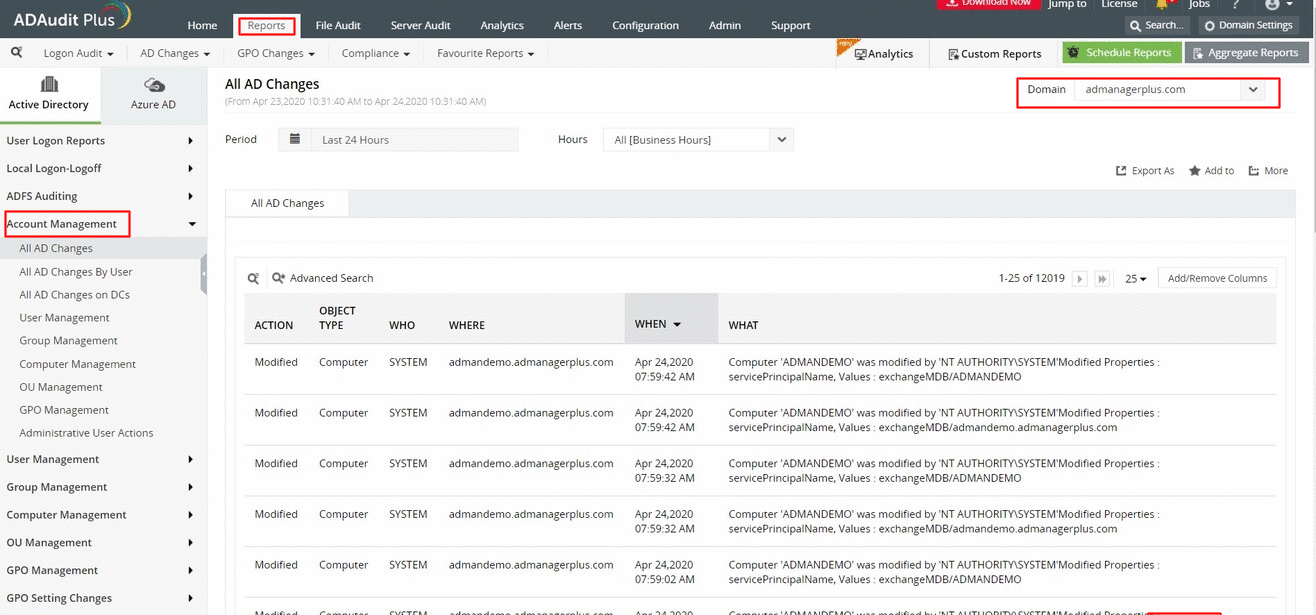This screenshot has width=1316, height=615.
Task: Open the Export As options
Action: pyautogui.click(x=1144, y=170)
